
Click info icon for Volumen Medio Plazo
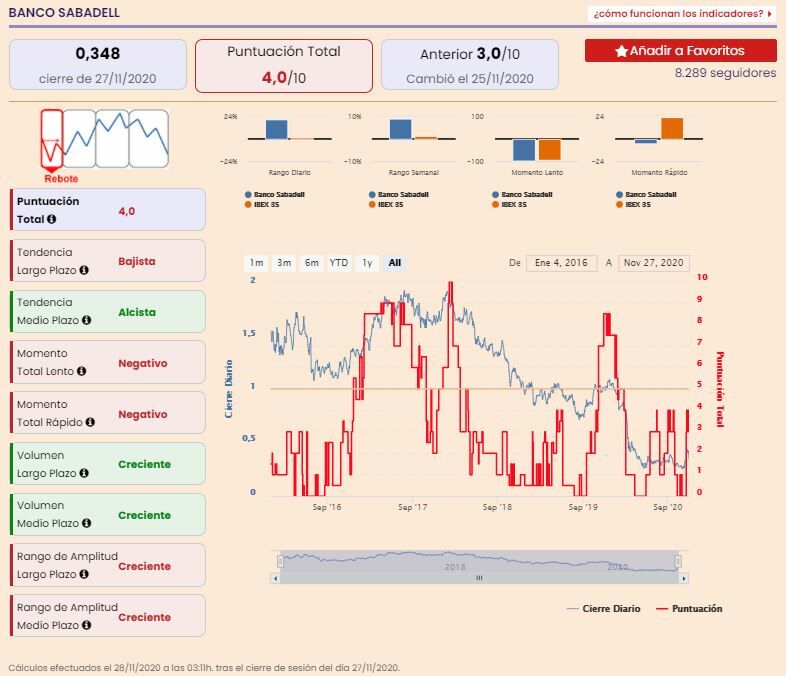(86, 523)
